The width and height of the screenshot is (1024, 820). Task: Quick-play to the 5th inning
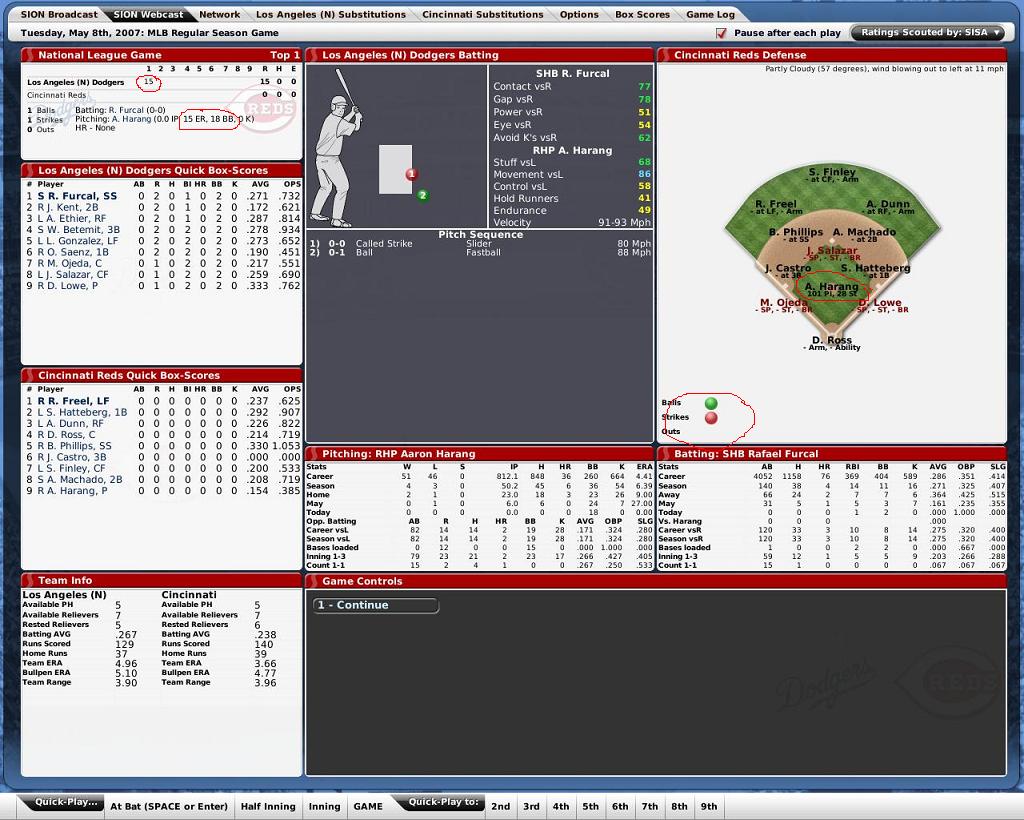click(590, 806)
